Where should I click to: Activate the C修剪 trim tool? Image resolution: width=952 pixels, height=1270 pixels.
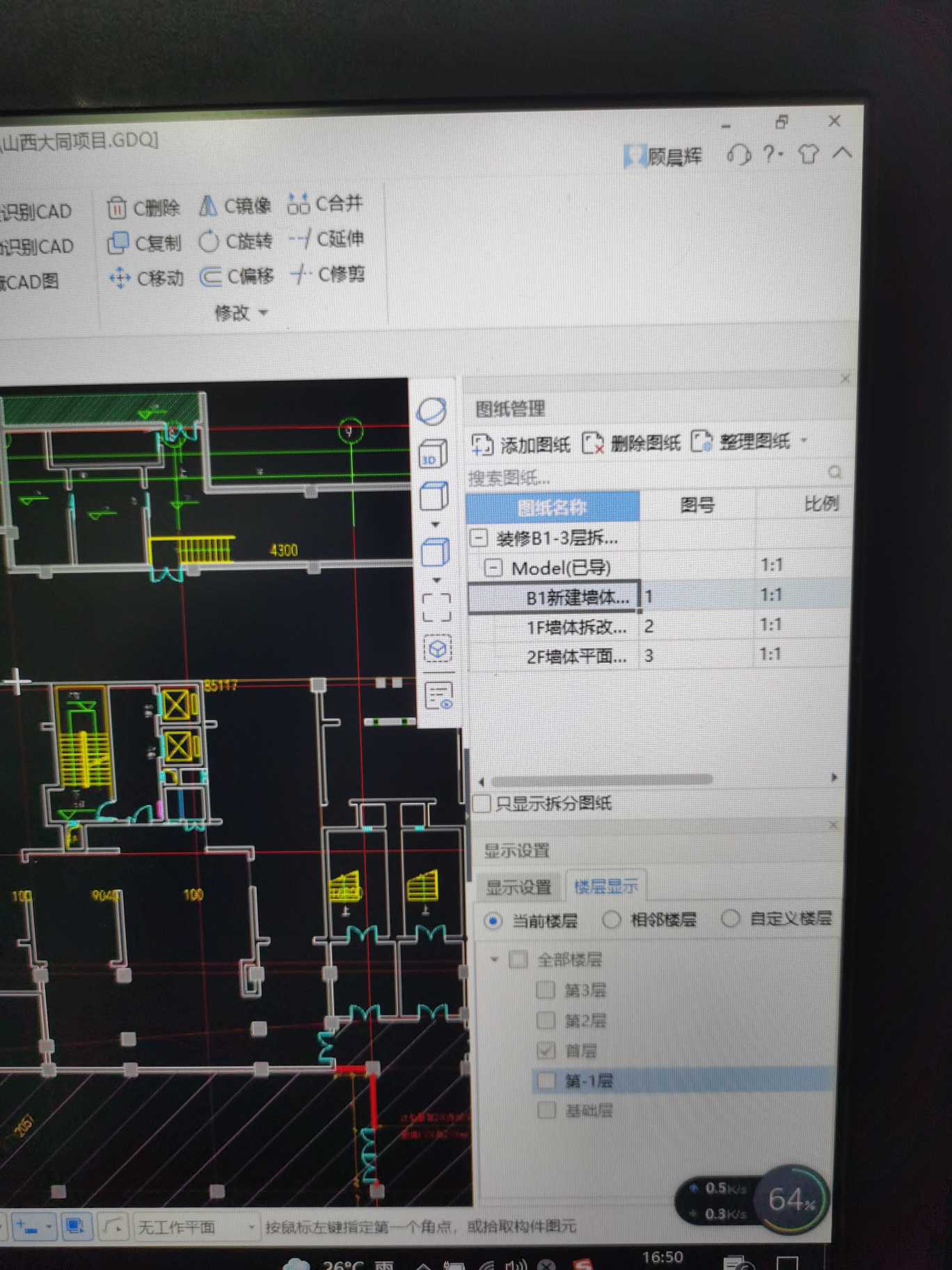click(328, 274)
